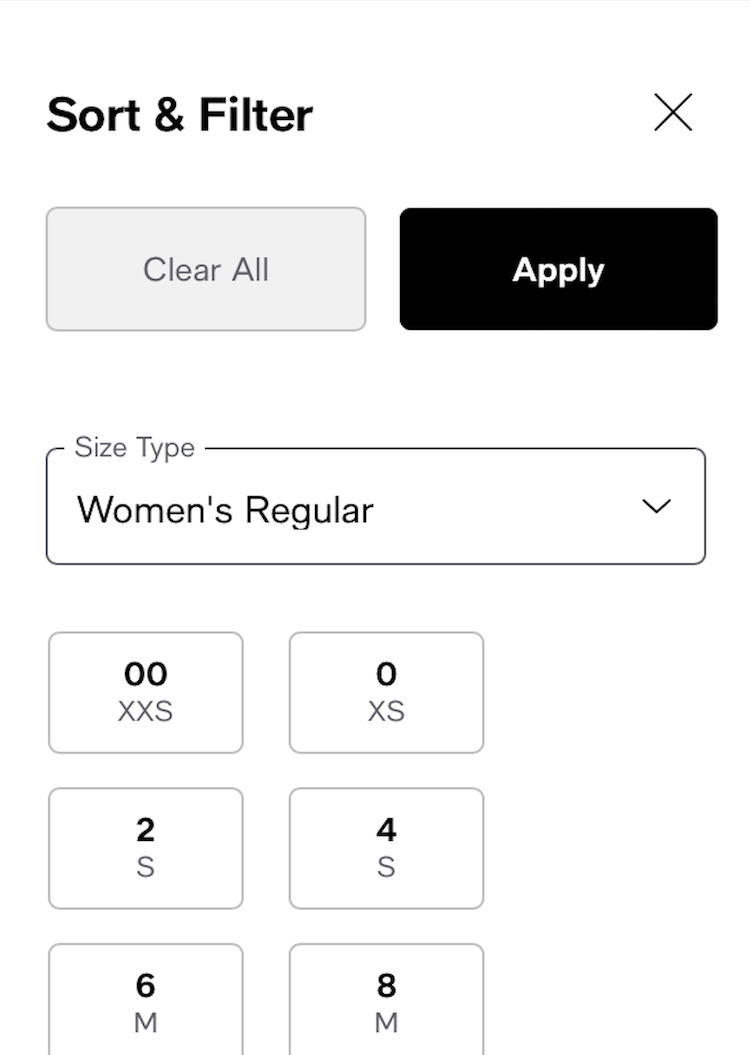Click the S label under size 2
Viewport: 750px width, 1055px height.
[146, 868]
